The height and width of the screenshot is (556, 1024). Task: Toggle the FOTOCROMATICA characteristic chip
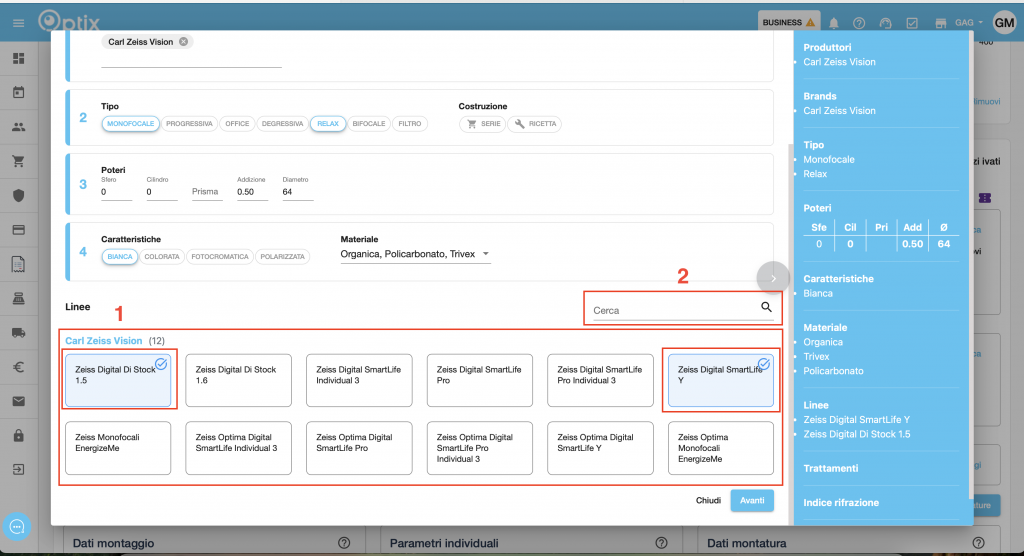pos(219,256)
